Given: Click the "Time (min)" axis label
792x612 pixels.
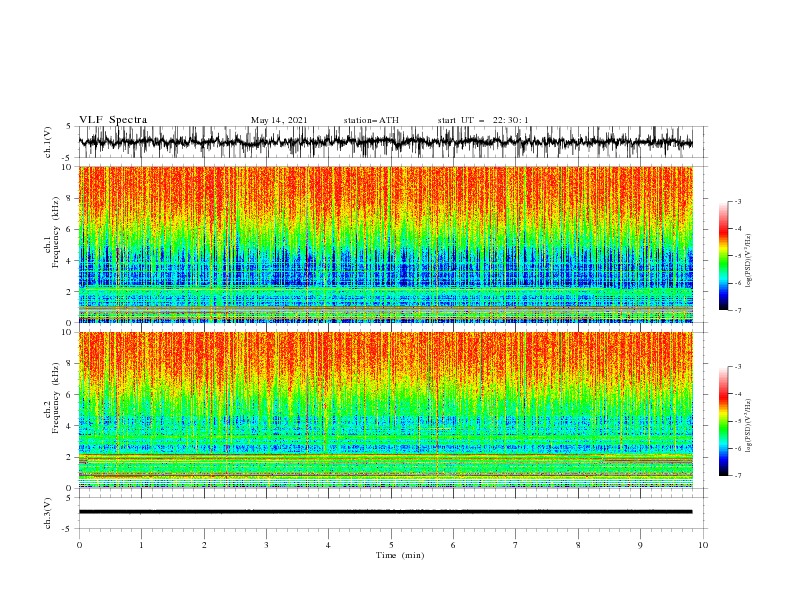Looking at the screenshot, I should pos(400,555).
